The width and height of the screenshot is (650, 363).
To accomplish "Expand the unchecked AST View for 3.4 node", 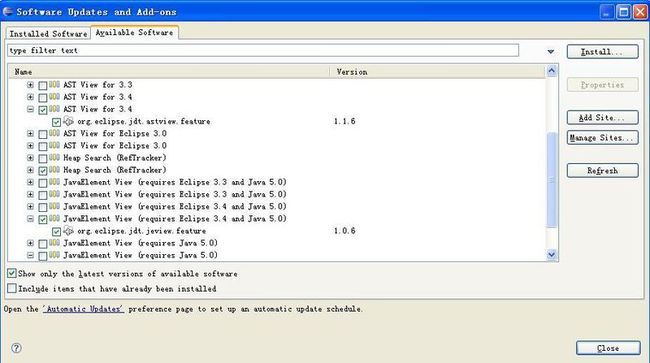I will [30, 97].
